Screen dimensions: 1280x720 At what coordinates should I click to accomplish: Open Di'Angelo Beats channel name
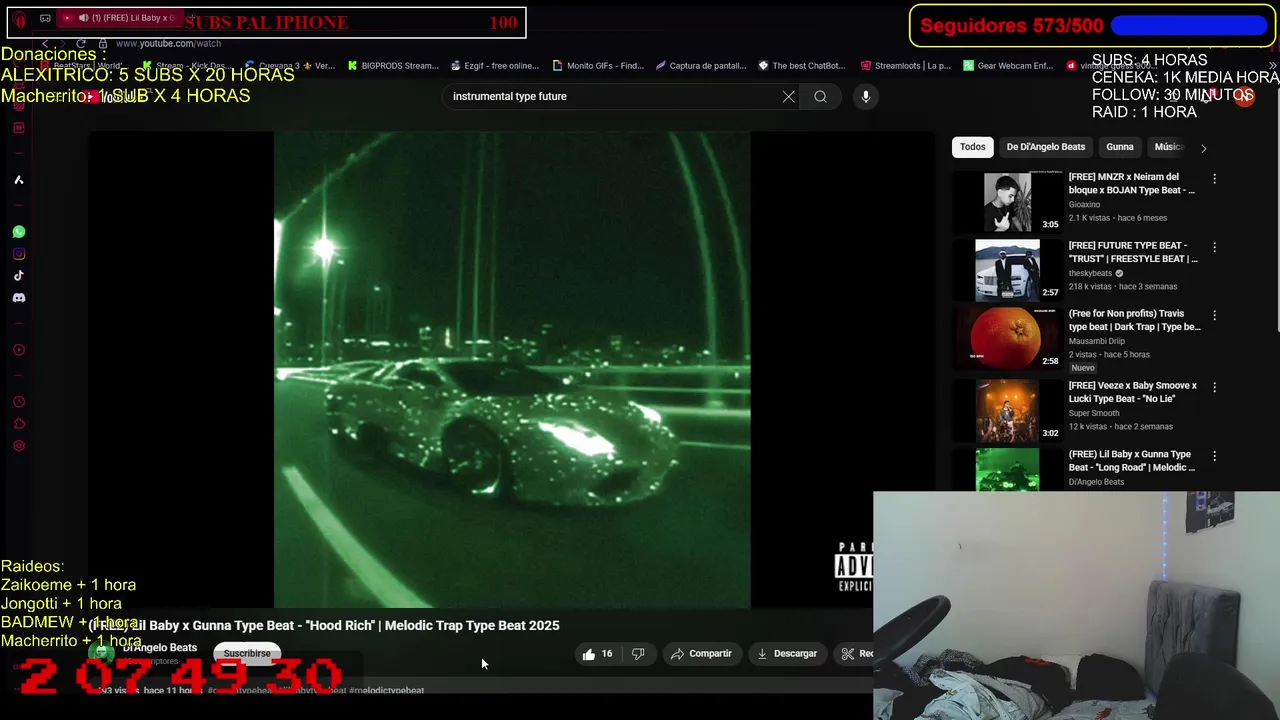(160, 648)
